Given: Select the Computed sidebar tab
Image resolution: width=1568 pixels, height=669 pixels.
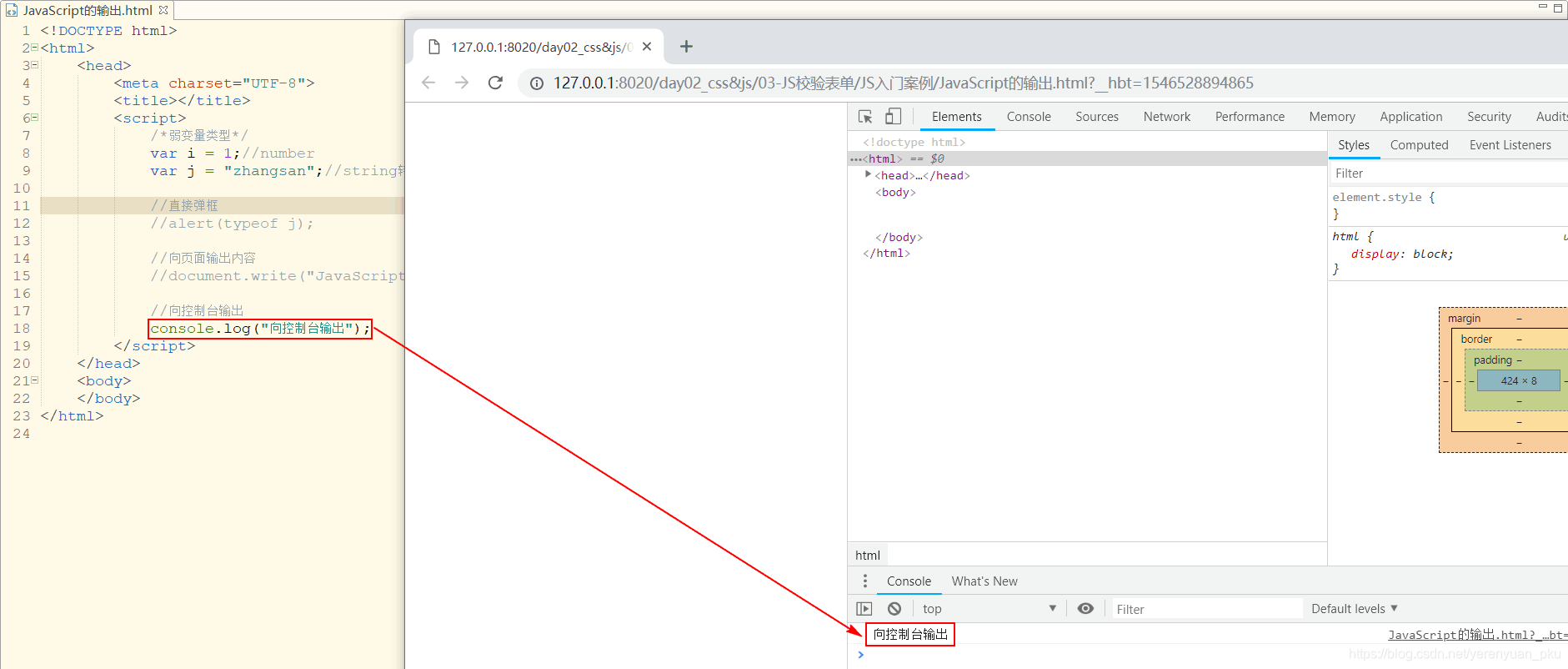Looking at the screenshot, I should (1419, 145).
